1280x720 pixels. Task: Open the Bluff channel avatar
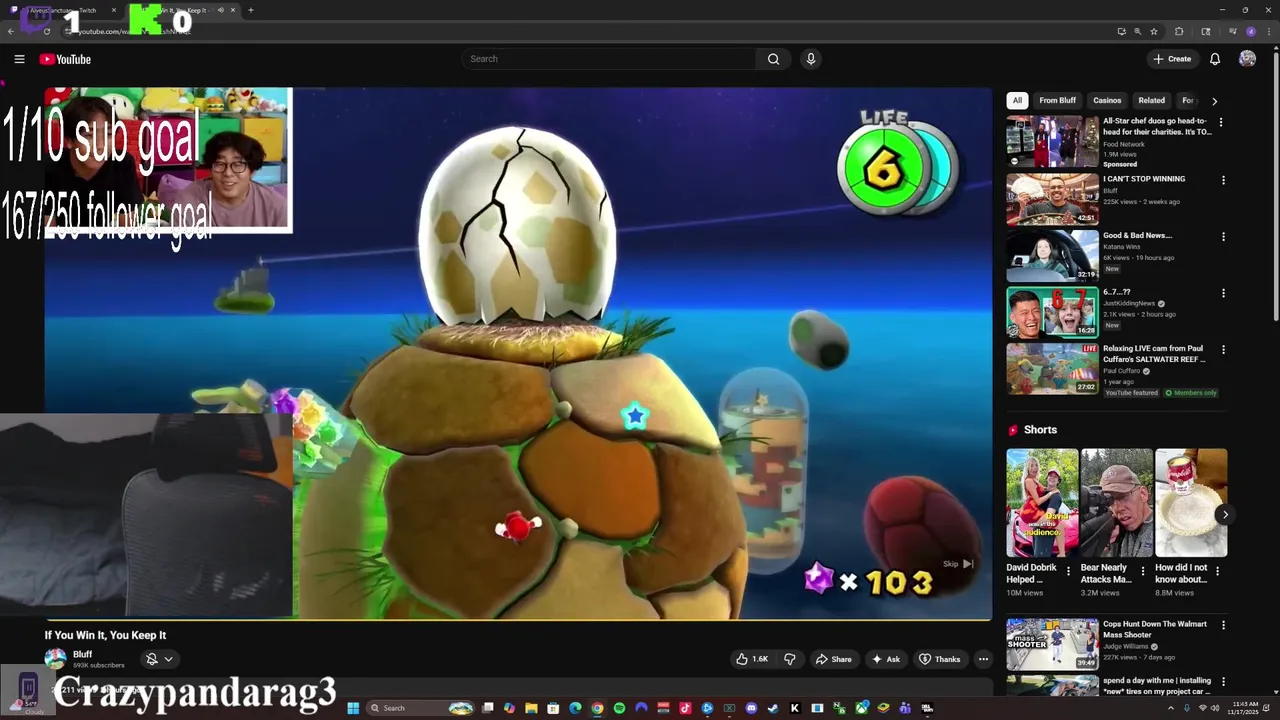click(x=55, y=659)
